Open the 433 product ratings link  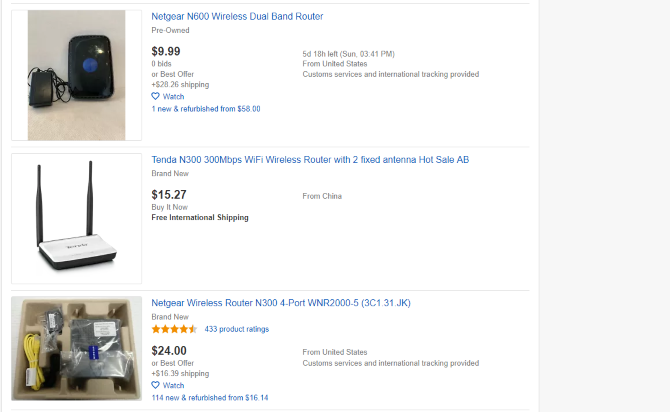236,329
